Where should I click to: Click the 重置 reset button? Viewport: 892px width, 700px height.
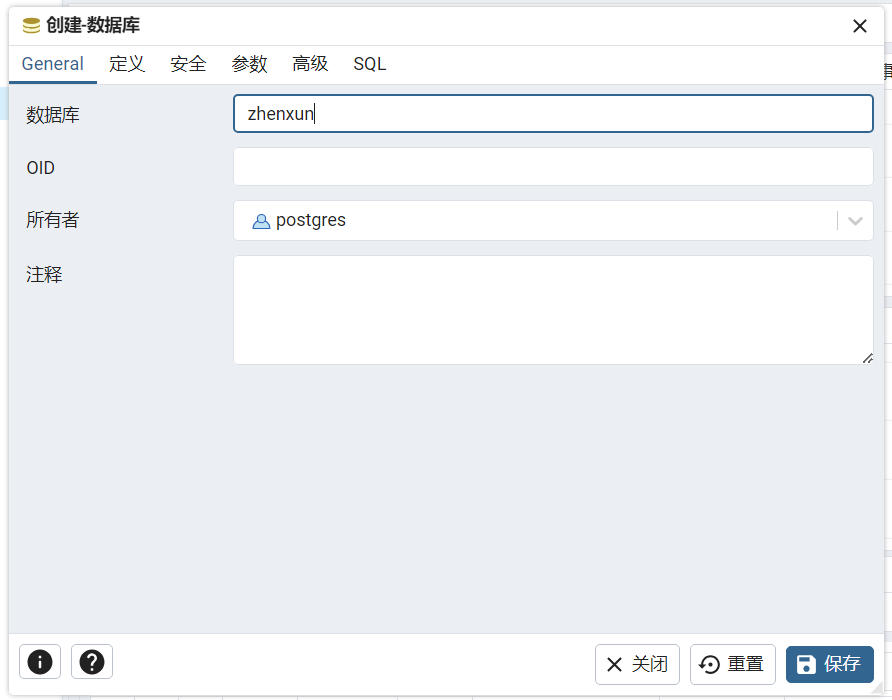coord(733,665)
